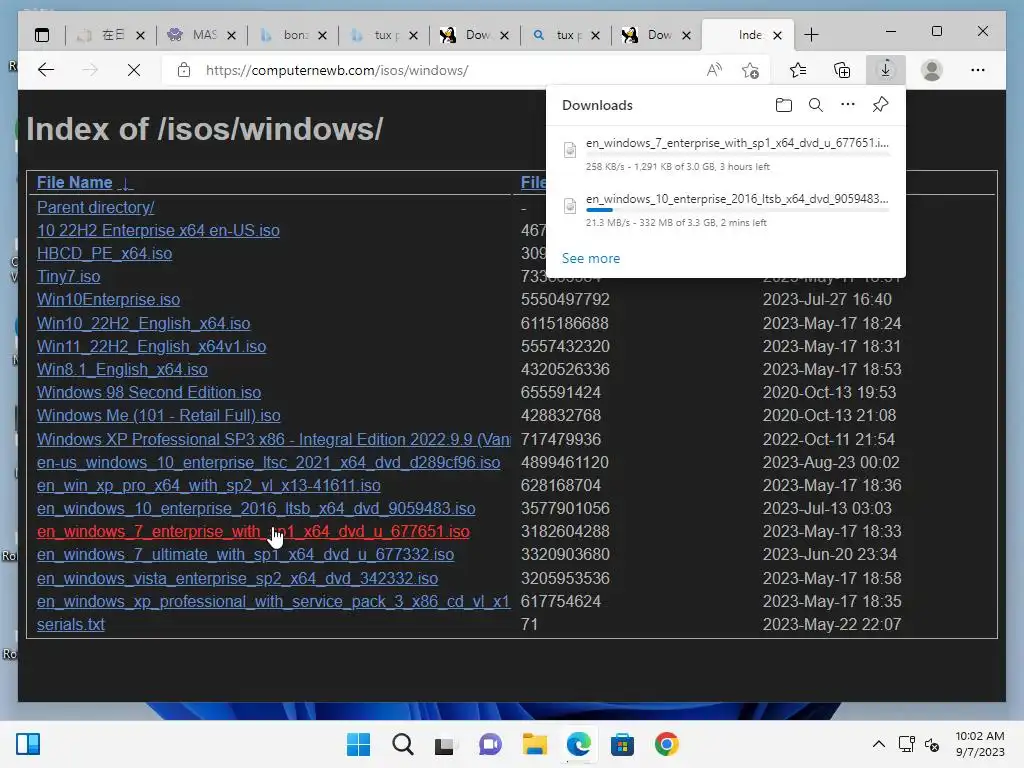
Task: Open the taskbar clock showing 10:02 AM
Action: pos(980,744)
